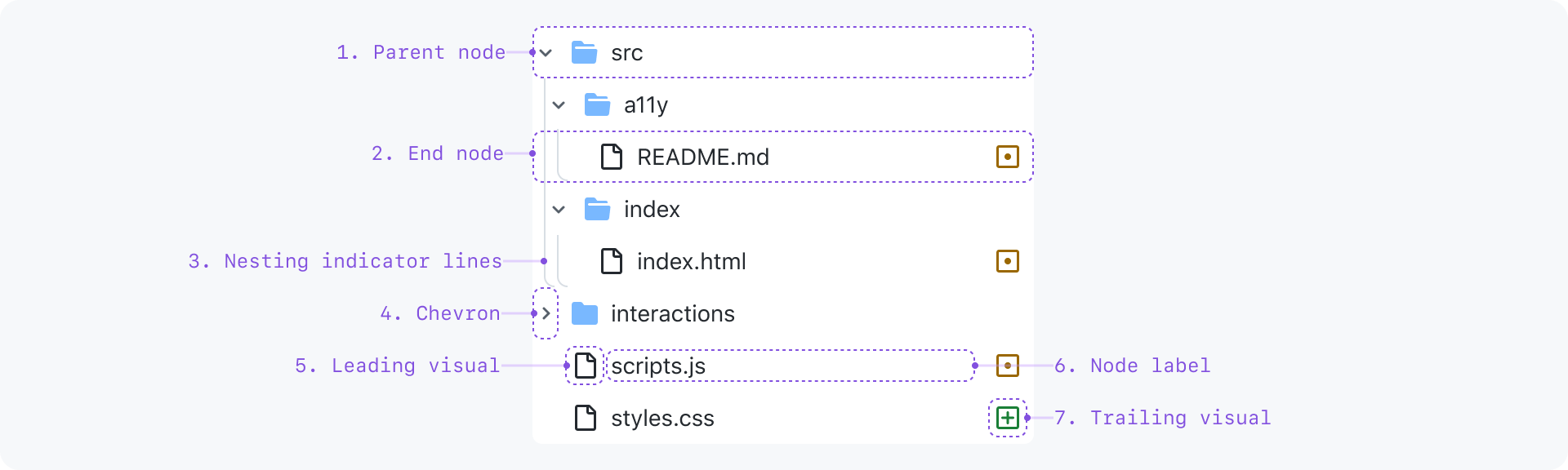Expand the interactions folder chevron
1568x470 pixels.
tap(546, 313)
